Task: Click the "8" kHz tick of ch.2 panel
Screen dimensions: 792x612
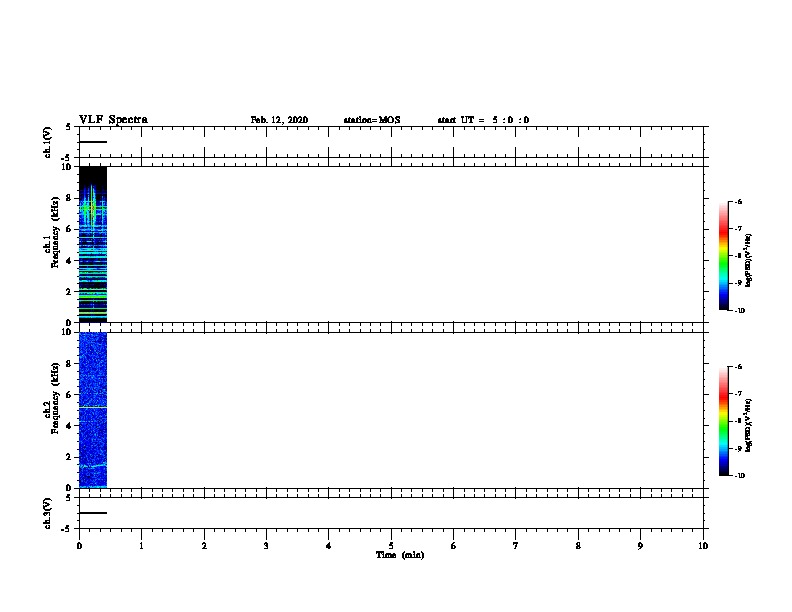Action: (x=69, y=364)
